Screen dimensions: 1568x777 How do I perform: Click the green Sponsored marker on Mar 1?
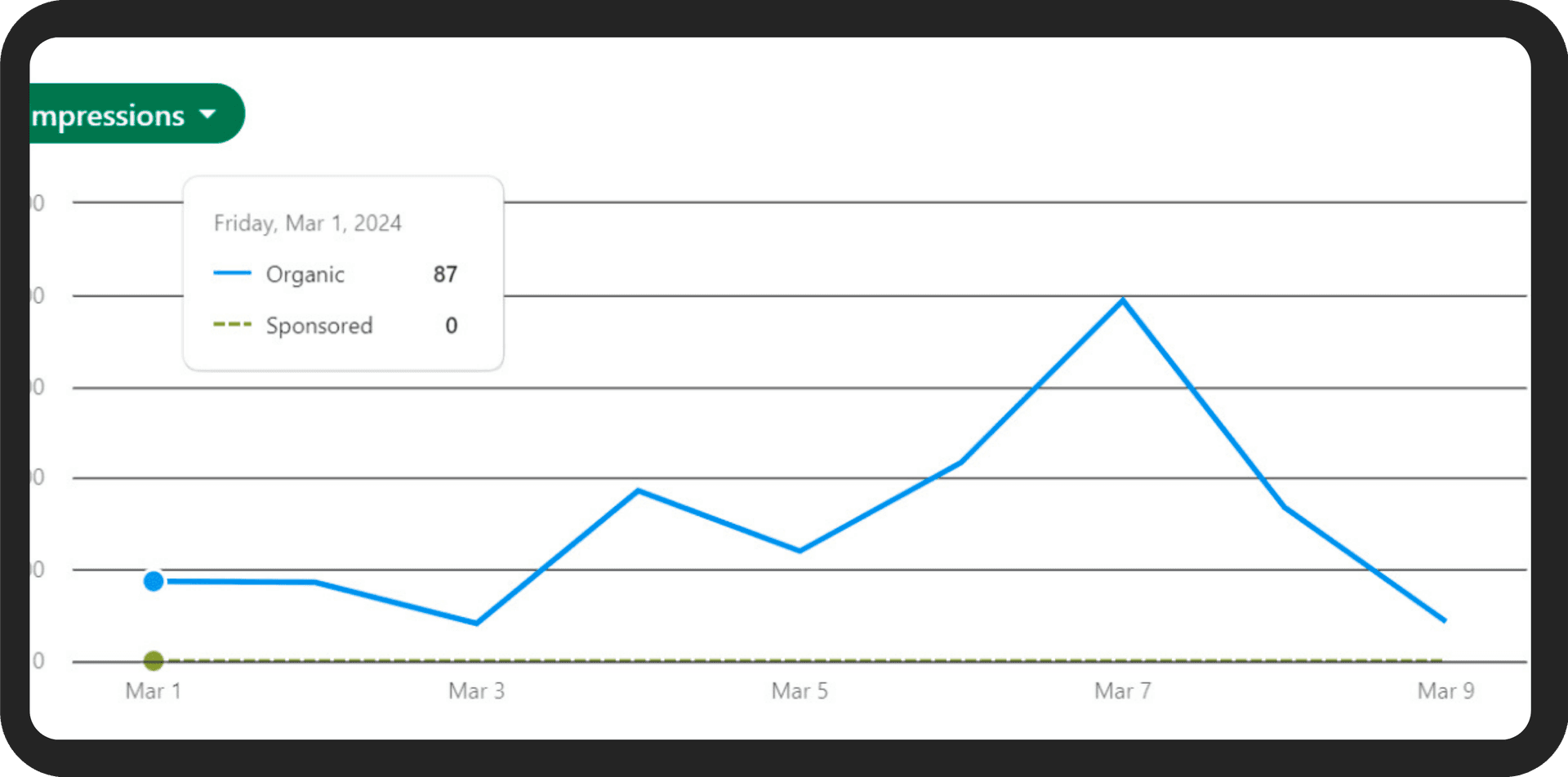(154, 660)
